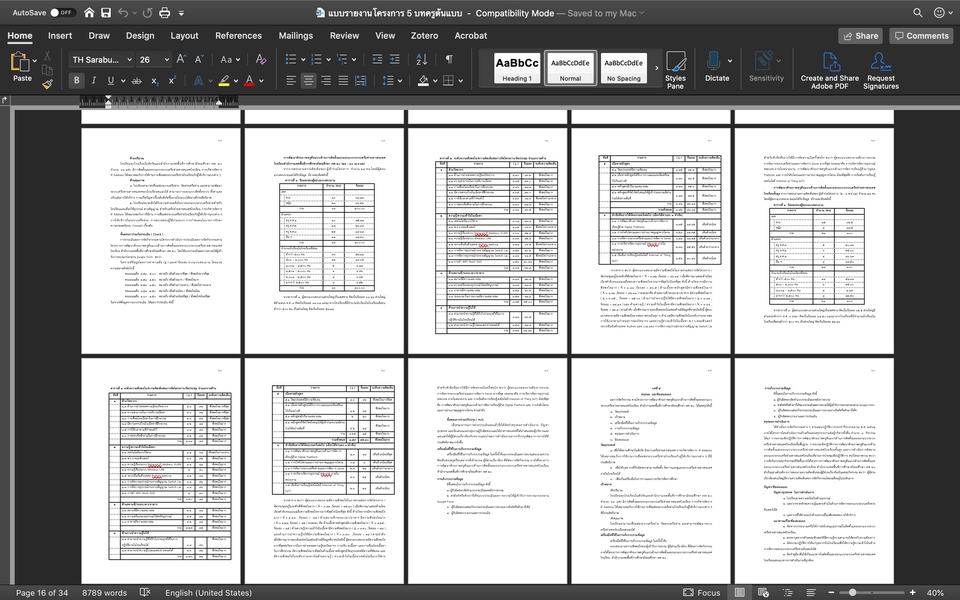Click the Save disk icon in title bar
This screenshot has height=600, width=960.
(106, 12)
